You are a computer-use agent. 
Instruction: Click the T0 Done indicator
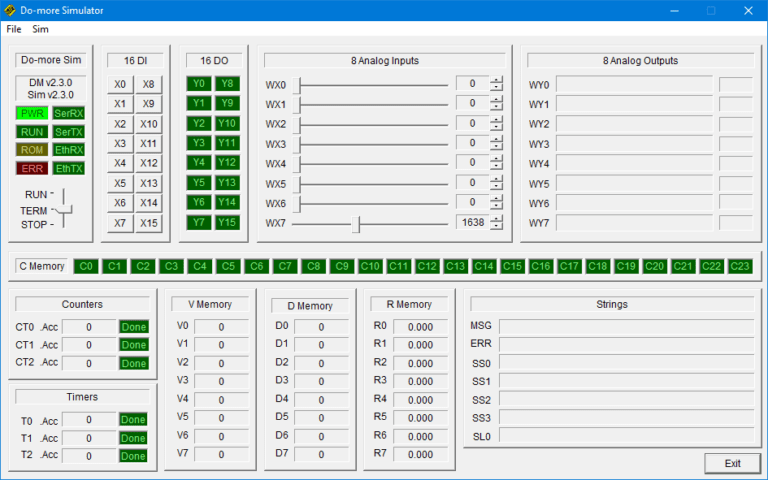133,420
